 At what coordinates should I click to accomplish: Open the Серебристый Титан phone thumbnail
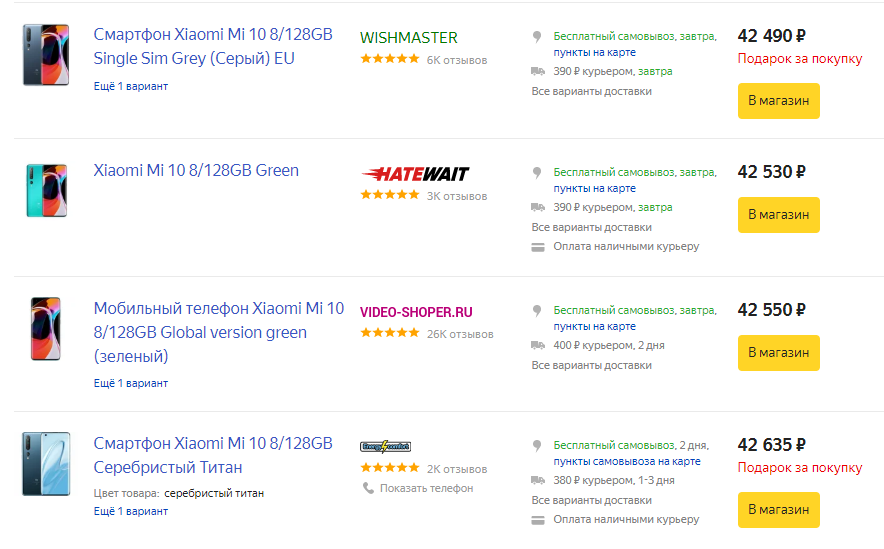pyautogui.click(x=46, y=464)
